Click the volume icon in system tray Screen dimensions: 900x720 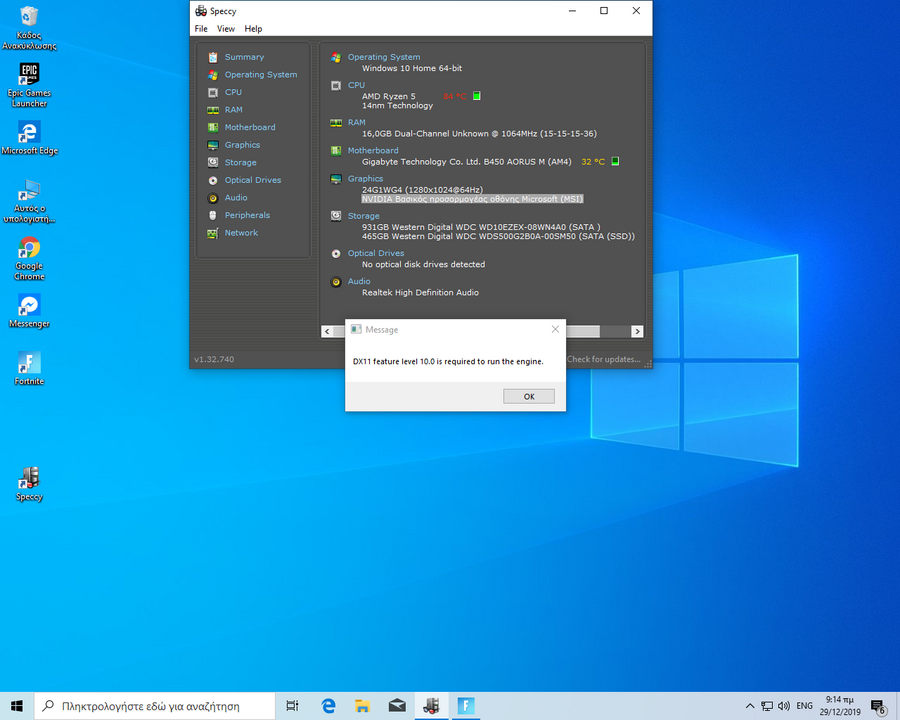[x=783, y=706]
